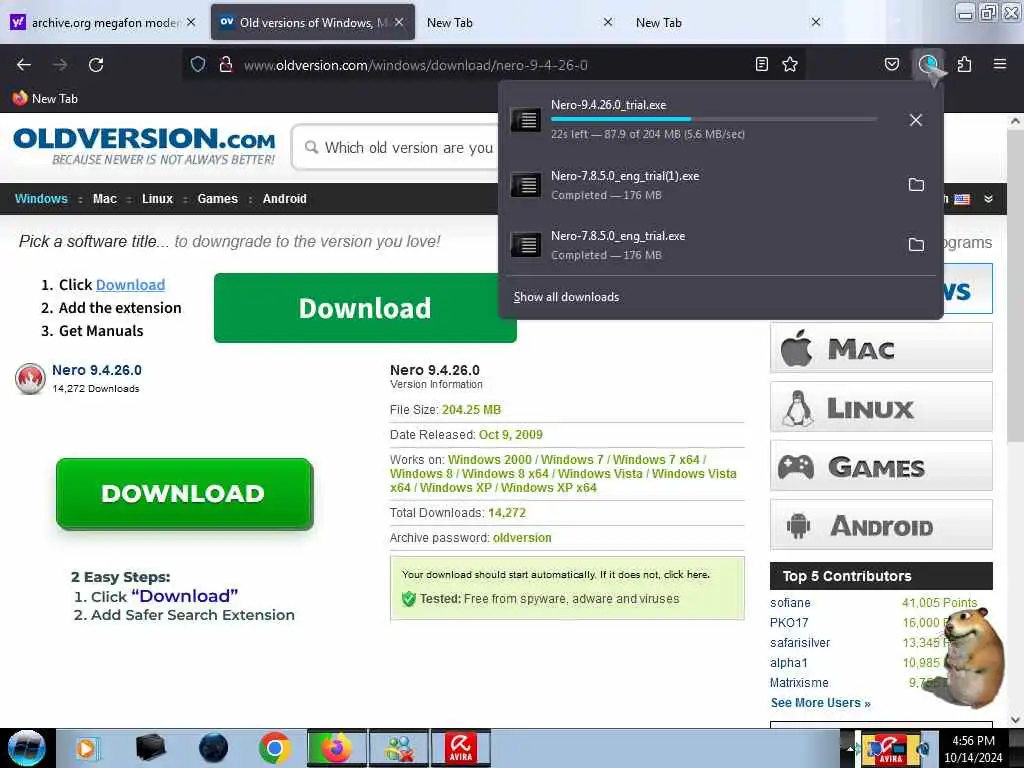
Task: Open the Mac category button
Action: click(x=881, y=348)
